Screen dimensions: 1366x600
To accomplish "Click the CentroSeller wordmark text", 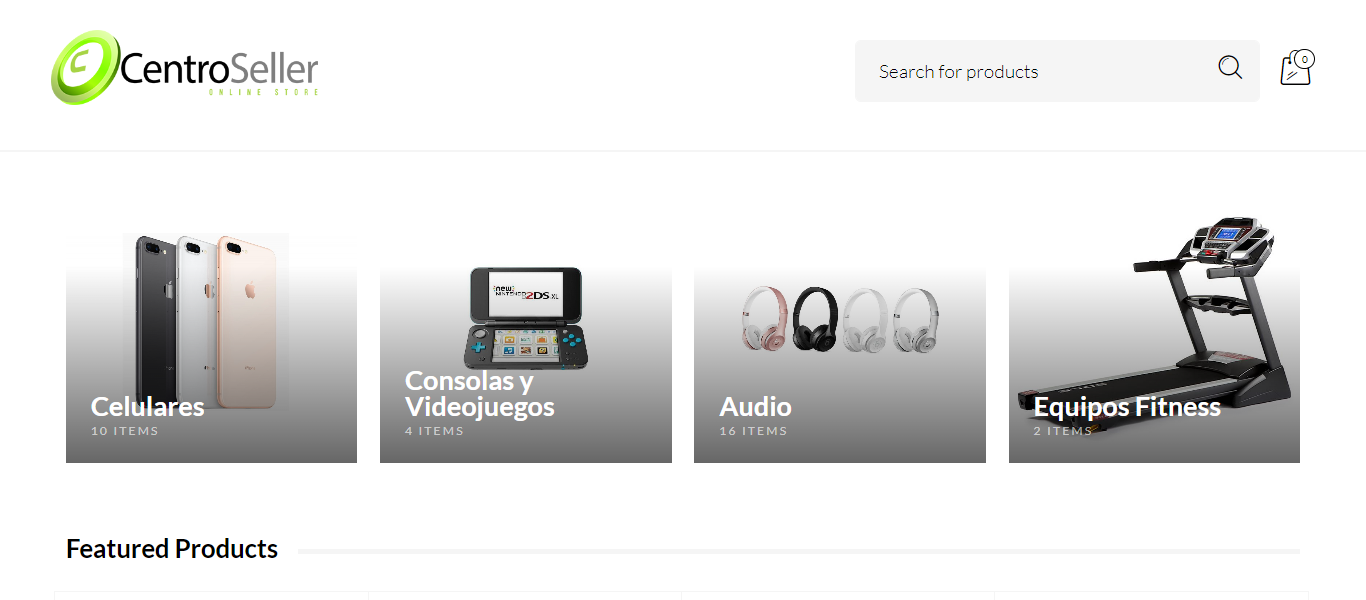I will [x=219, y=69].
